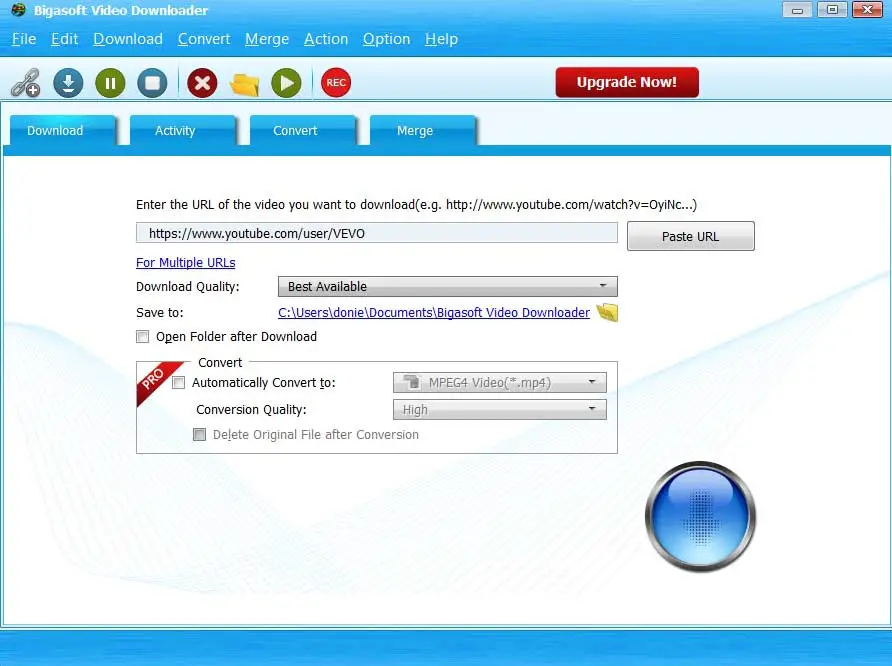Open the Convert menu in menu bar

pos(204,39)
